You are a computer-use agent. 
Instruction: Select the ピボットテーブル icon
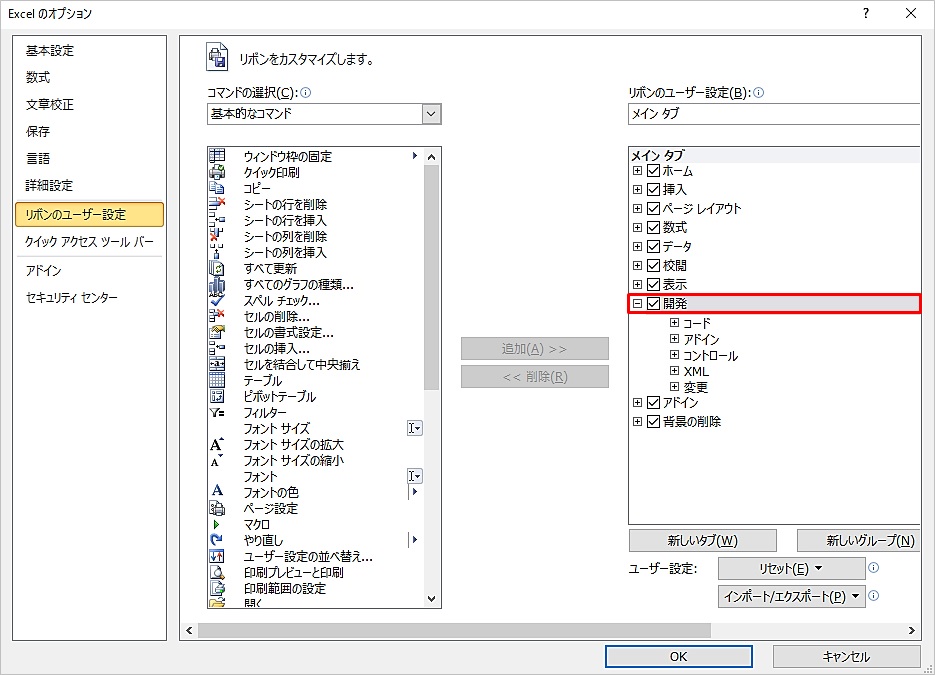click(217, 396)
